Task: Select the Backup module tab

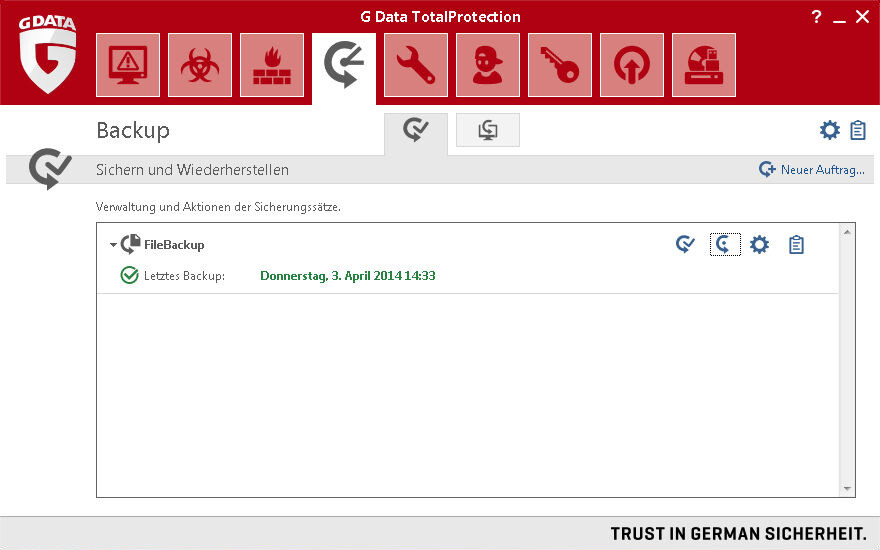Action: [344, 66]
